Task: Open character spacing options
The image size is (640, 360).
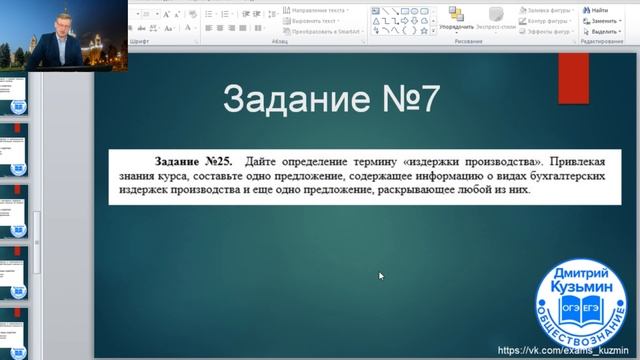Action: coord(153,28)
